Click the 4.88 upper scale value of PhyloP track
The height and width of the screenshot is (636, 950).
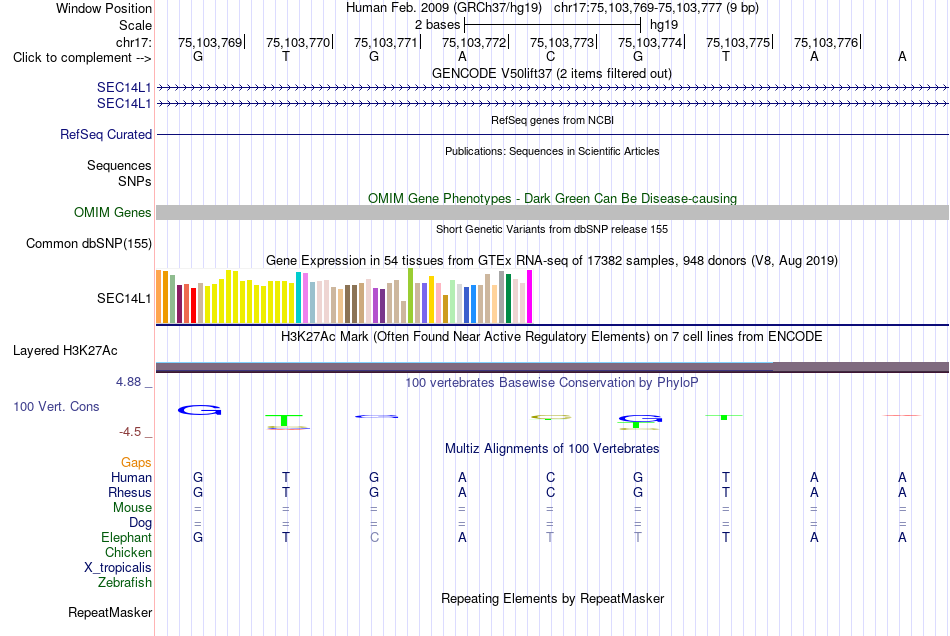pyautogui.click(x=128, y=382)
